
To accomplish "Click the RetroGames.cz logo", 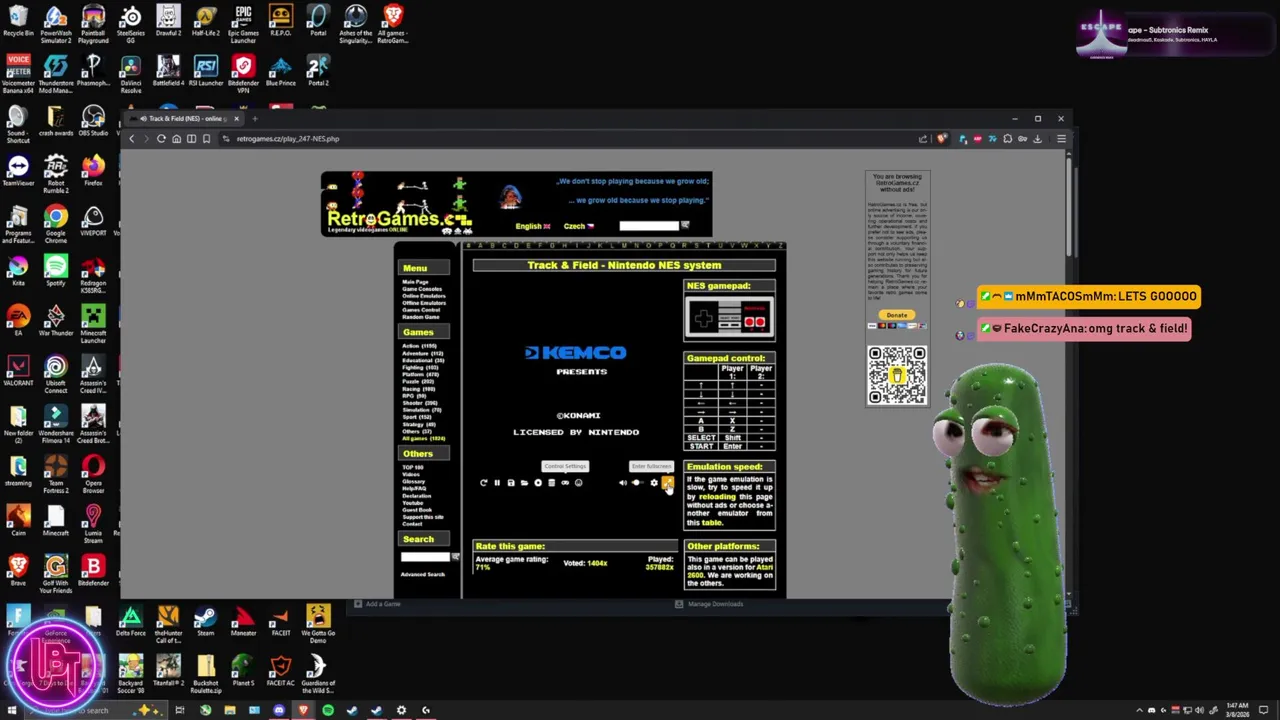I will pyautogui.click(x=398, y=218).
